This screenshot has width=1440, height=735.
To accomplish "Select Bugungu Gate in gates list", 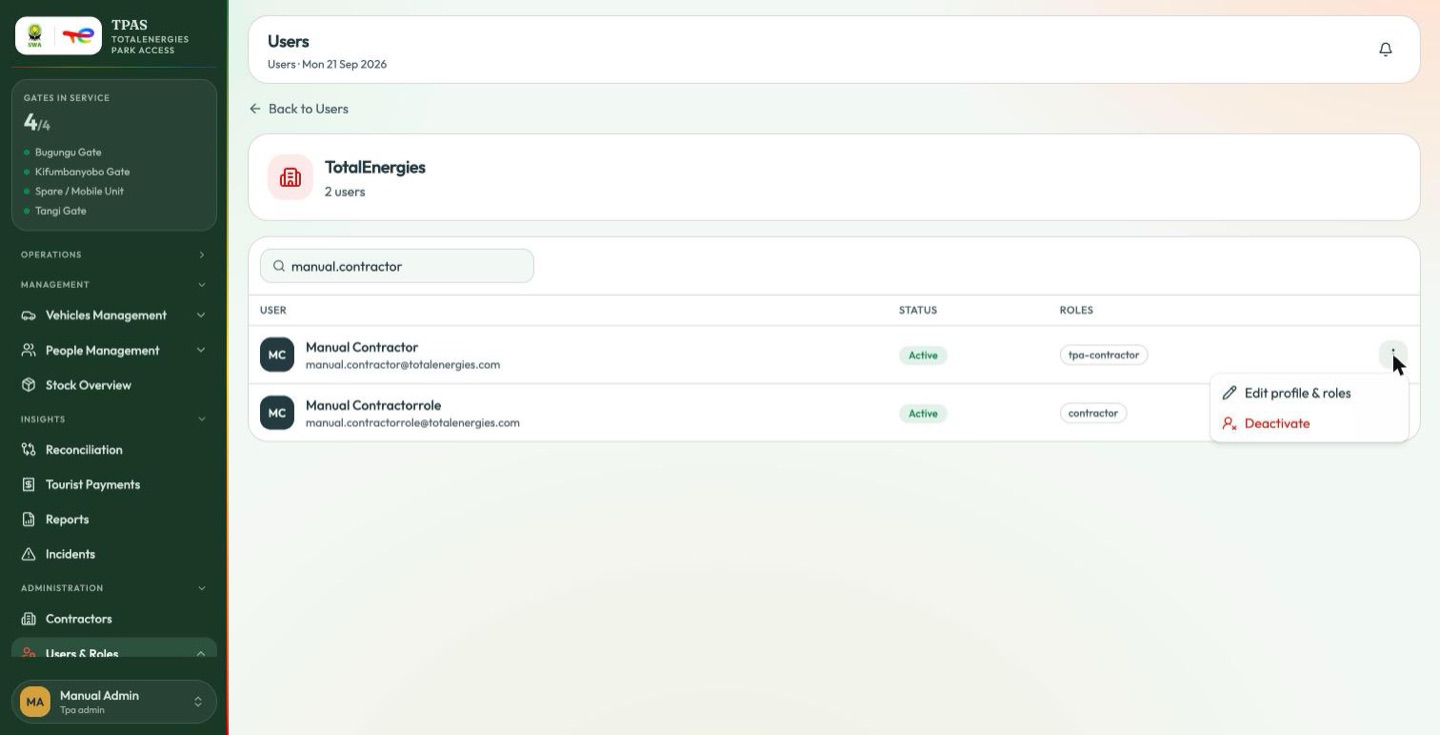I will click(68, 152).
